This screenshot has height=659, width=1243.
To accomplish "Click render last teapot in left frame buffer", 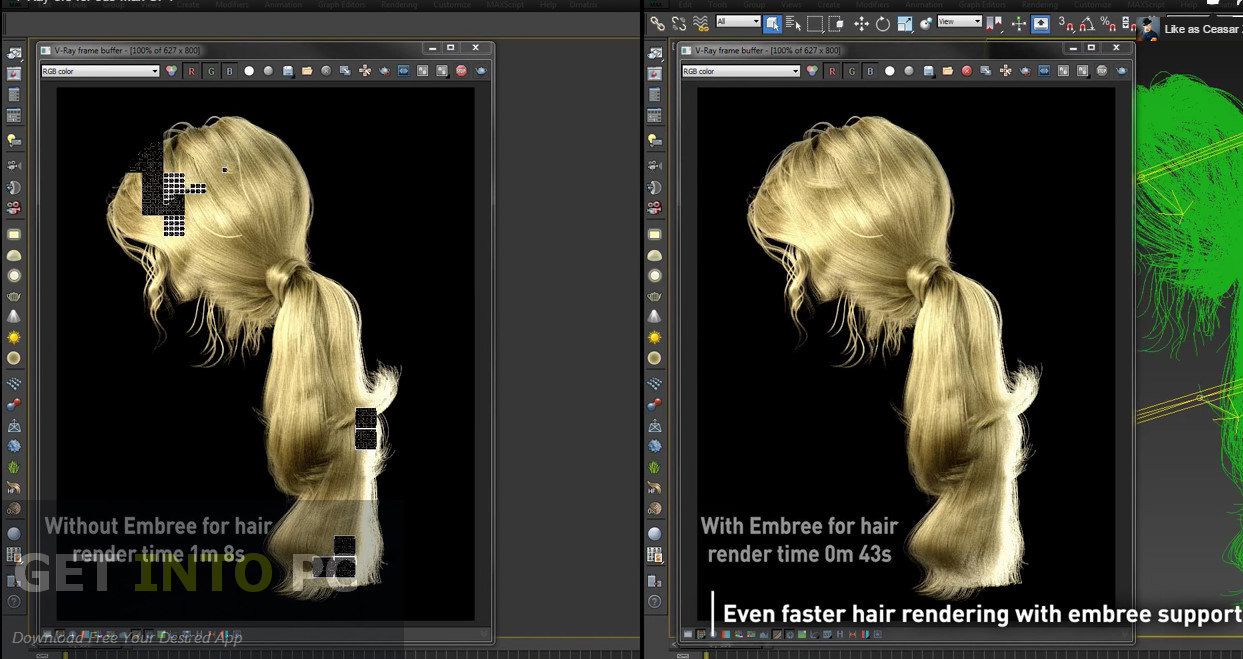I will pos(480,71).
